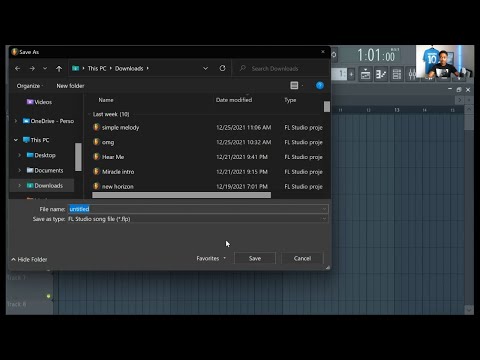The height and width of the screenshot is (360, 480).
Task: Open view options dropdown arrow
Action: pyautogui.click(x=302, y=86)
